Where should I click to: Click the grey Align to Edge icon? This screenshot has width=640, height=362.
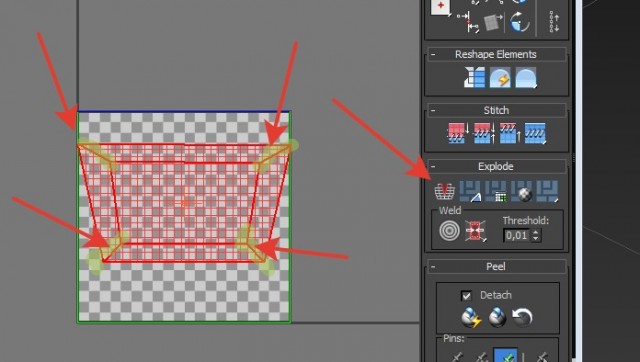493,22
